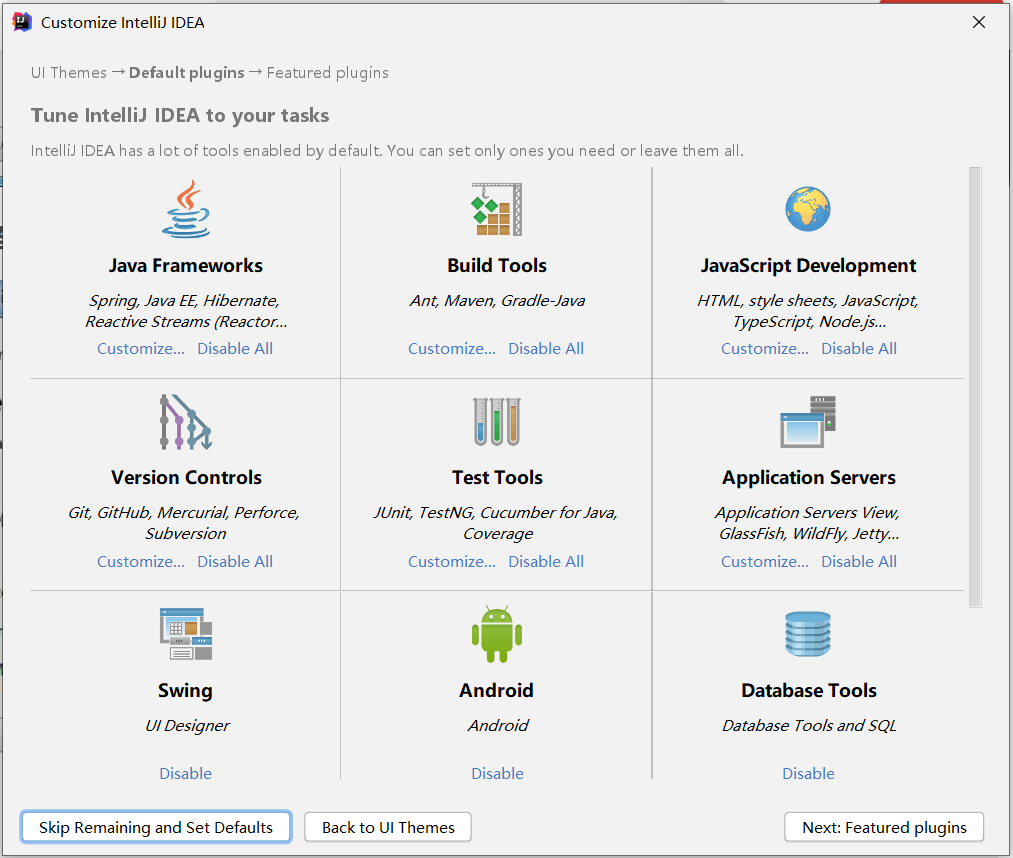1013x858 pixels.
Task: Disable All JavaScript Development plugins
Action: click(859, 348)
